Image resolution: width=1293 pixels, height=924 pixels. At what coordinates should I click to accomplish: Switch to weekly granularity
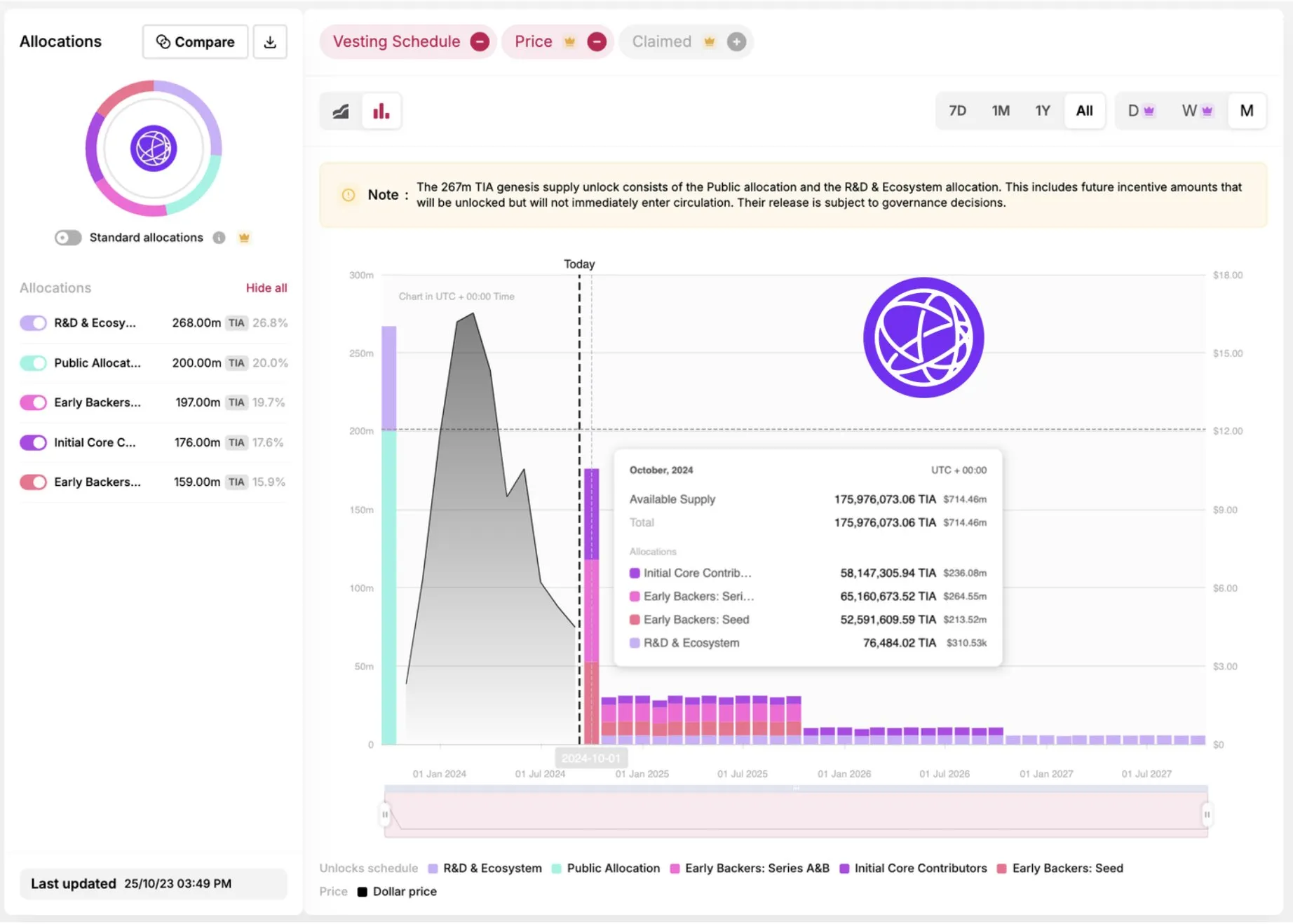pyautogui.click(x=1189, y=111)
